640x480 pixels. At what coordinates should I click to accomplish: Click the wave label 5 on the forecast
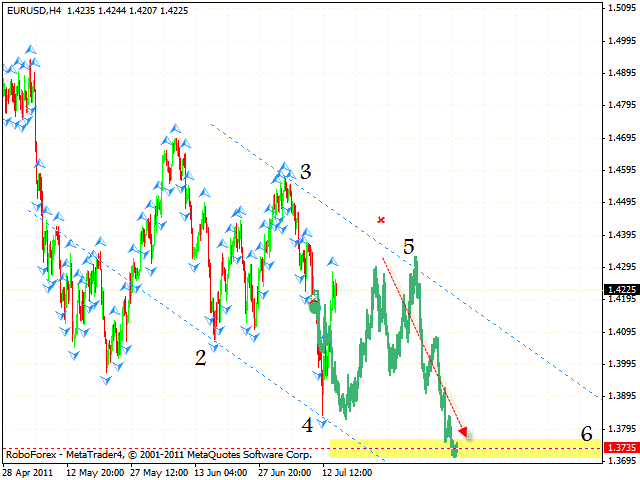click(409, 246)
